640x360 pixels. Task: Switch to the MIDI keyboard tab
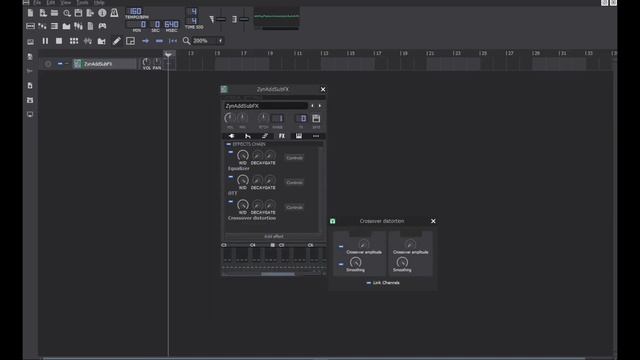point(299,136)
